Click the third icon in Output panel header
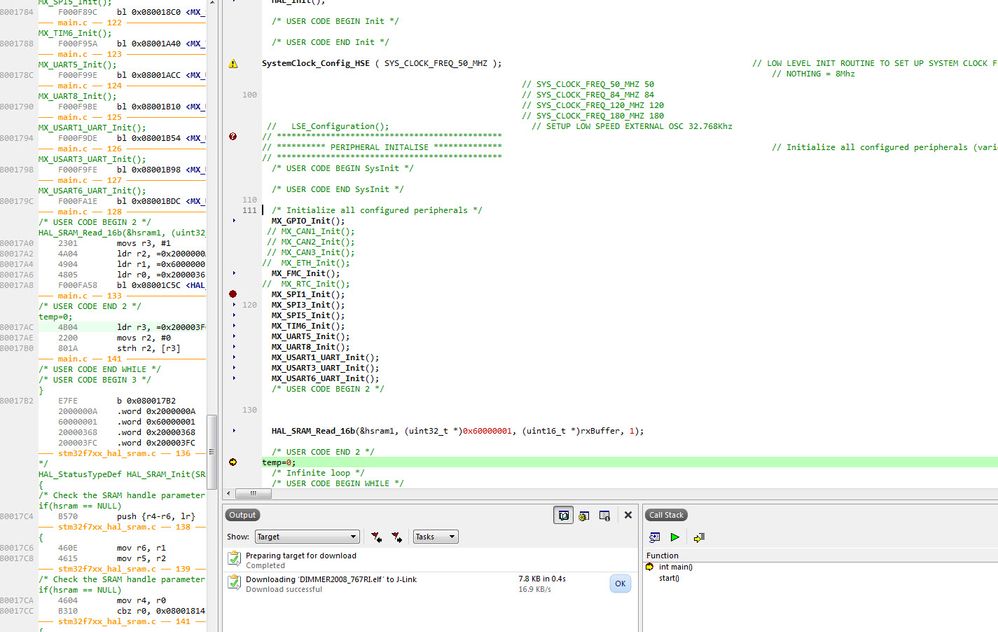998x632 pixels. click(x=605, y=516)
